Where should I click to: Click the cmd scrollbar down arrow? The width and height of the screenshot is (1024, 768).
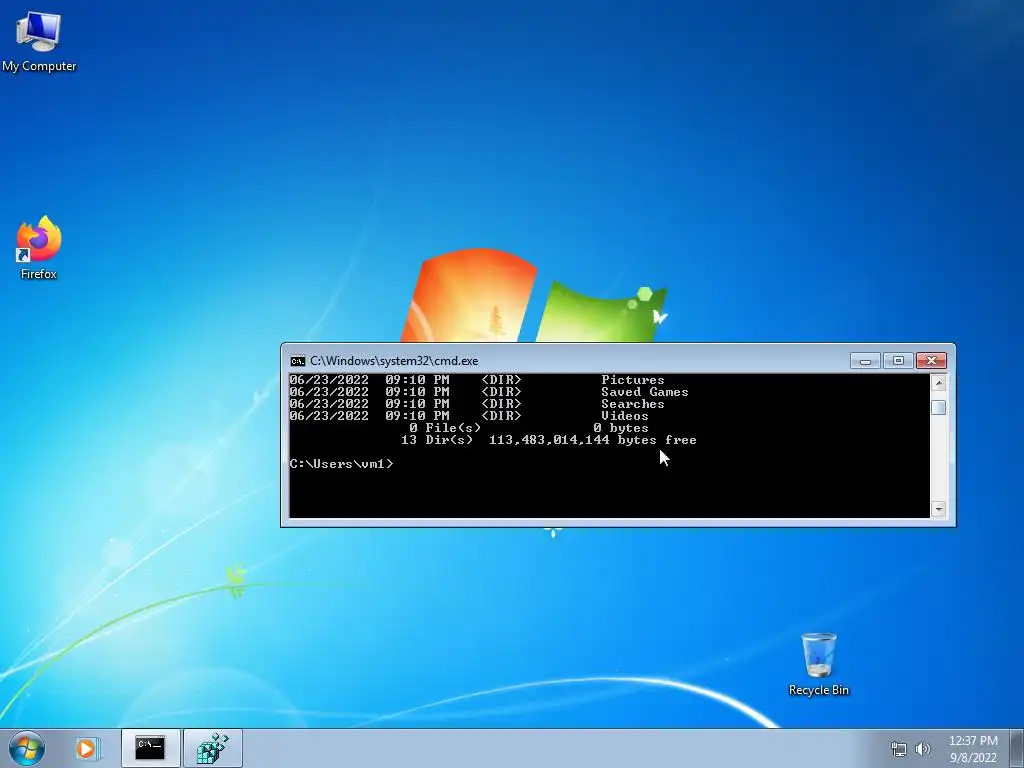tap(938, 509)
